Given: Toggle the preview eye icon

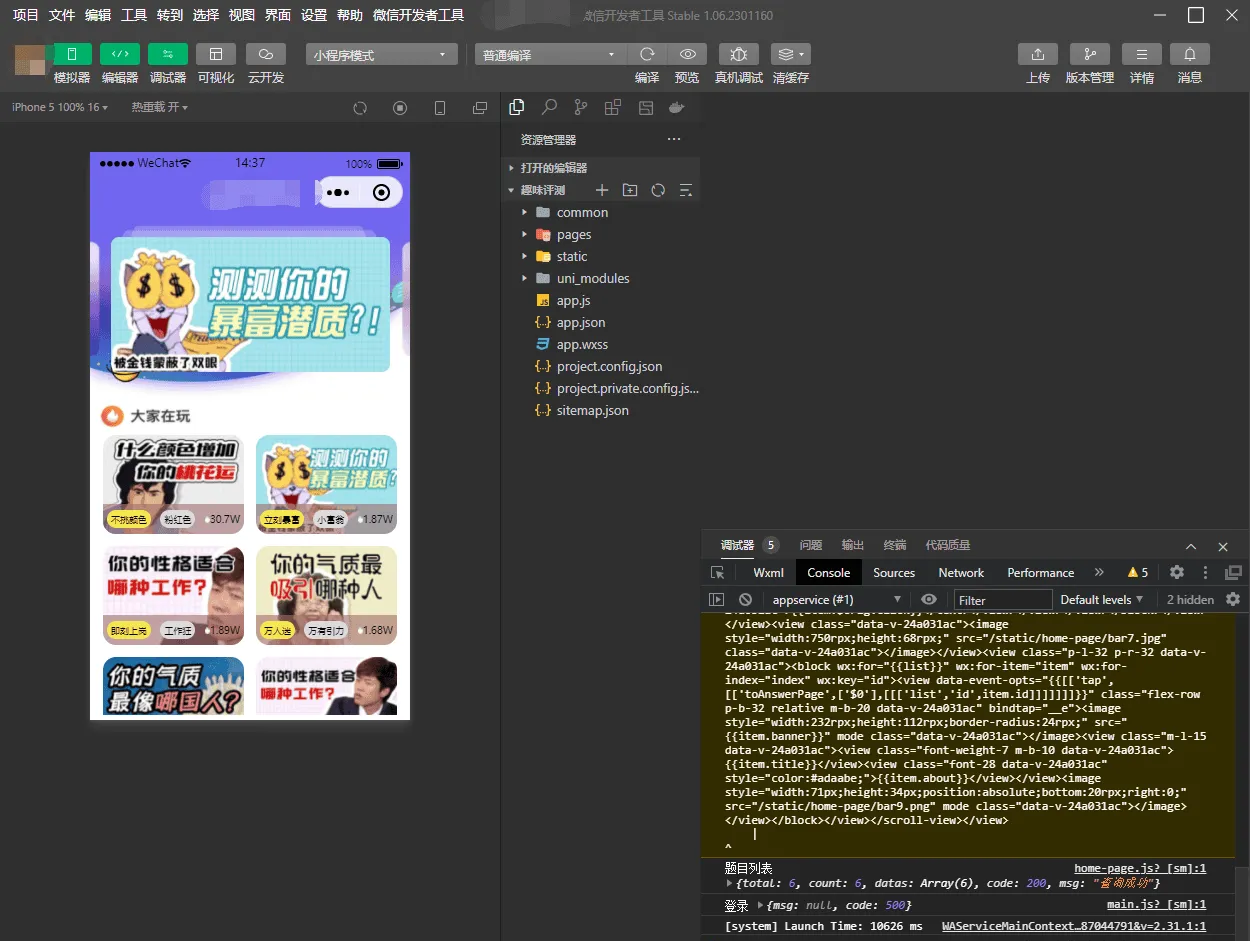Looking at the screenshot, I should tap(687, 54).
